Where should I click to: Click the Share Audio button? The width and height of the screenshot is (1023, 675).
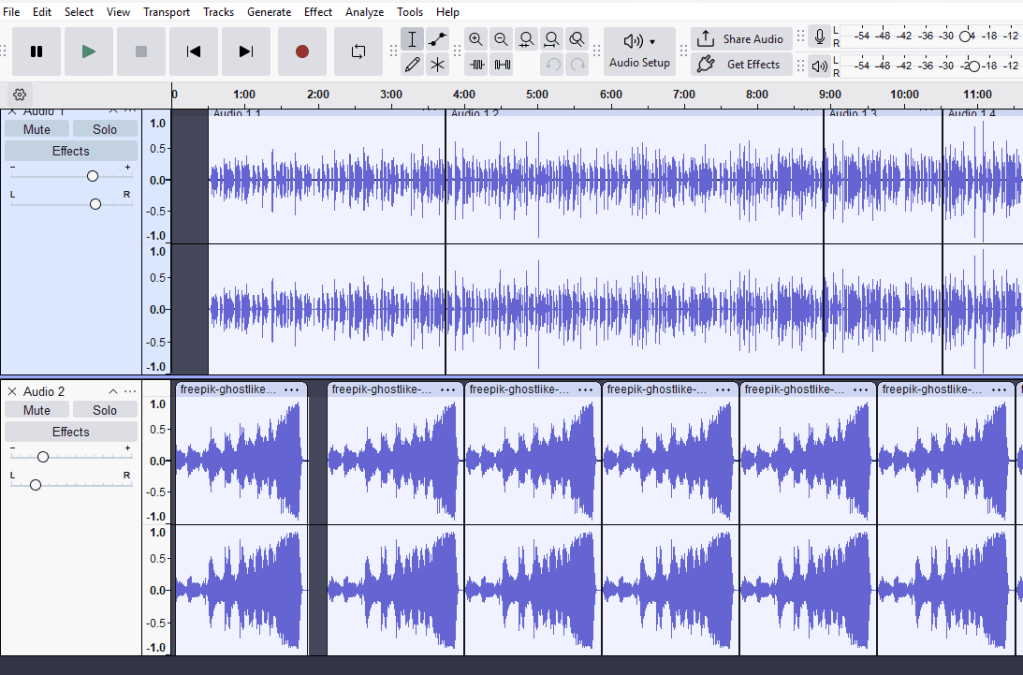742,39
